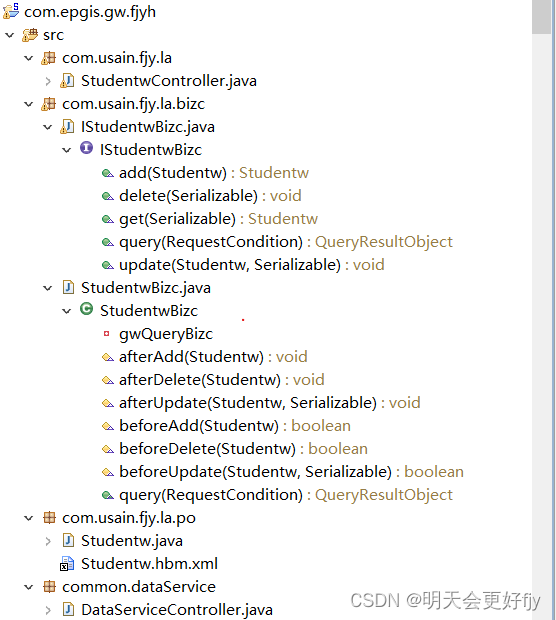
Task: Click the get(Serializable) method icon
Action: (108, 219)
